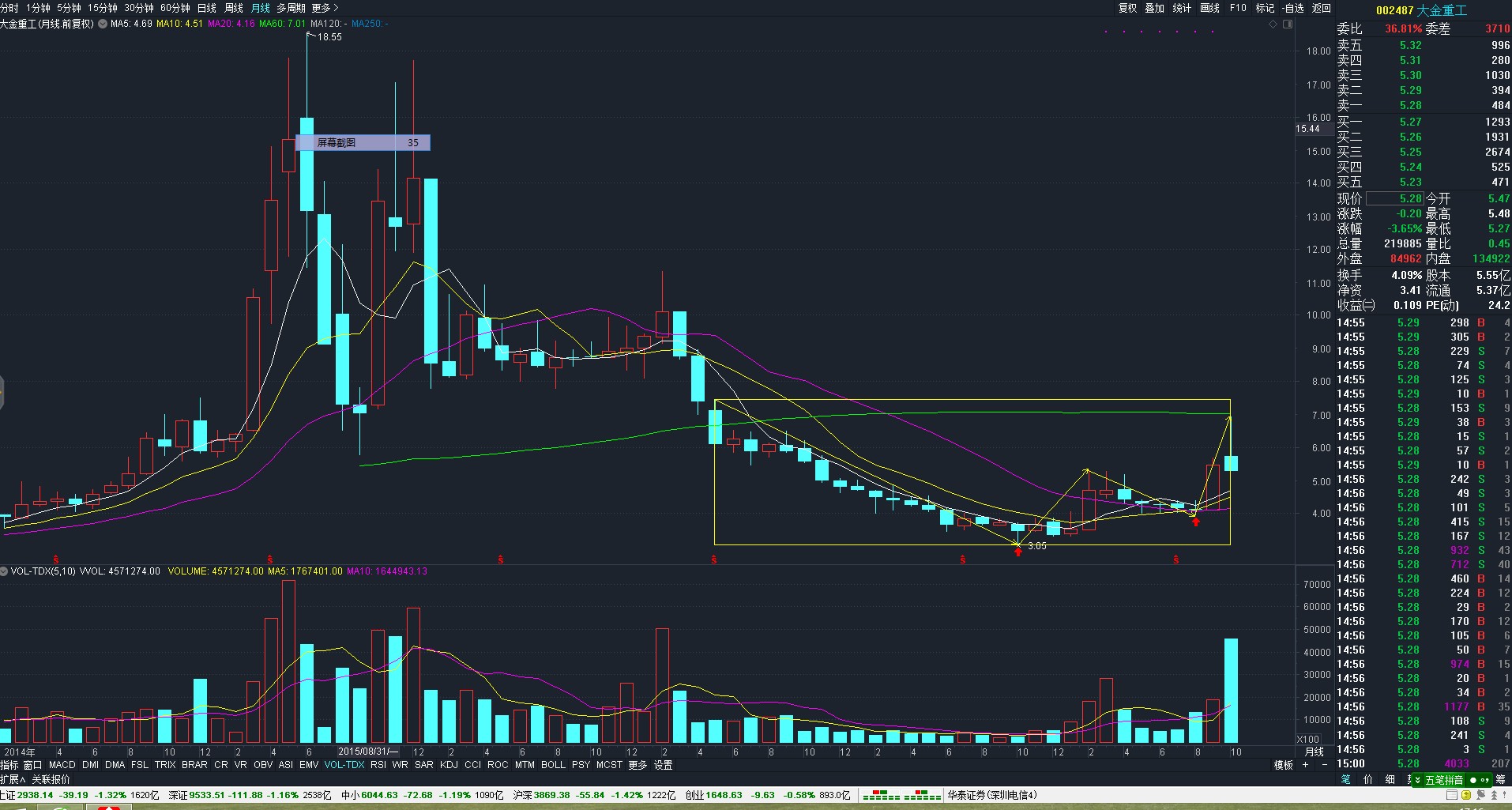The height and width of the screenshot is (810, 1512).
Task: Switch to the 细 detail tab
Action: (x=1390, y=779)
